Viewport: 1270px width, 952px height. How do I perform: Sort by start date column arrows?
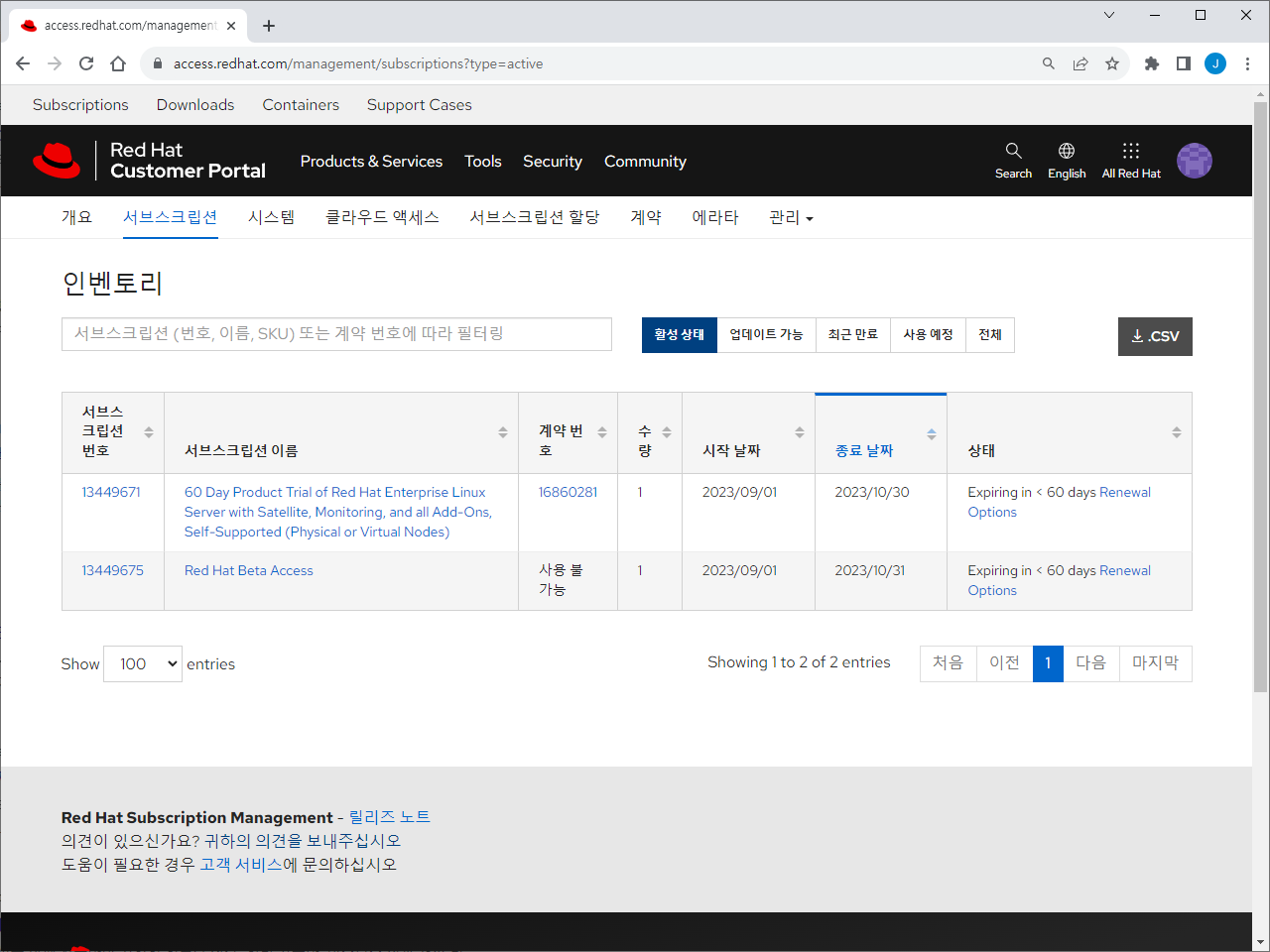[x=800, y=431]
